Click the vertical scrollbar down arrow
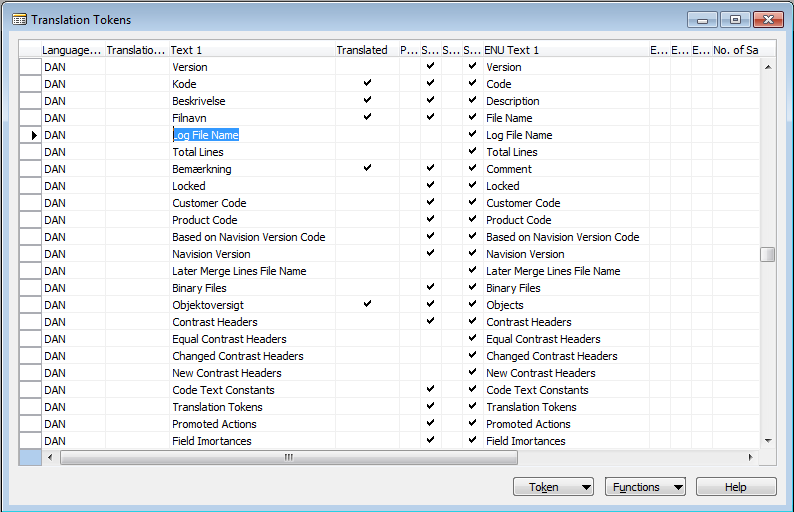Screen dimensions: 794x512 pyautogui.click(x=767, y=440)
